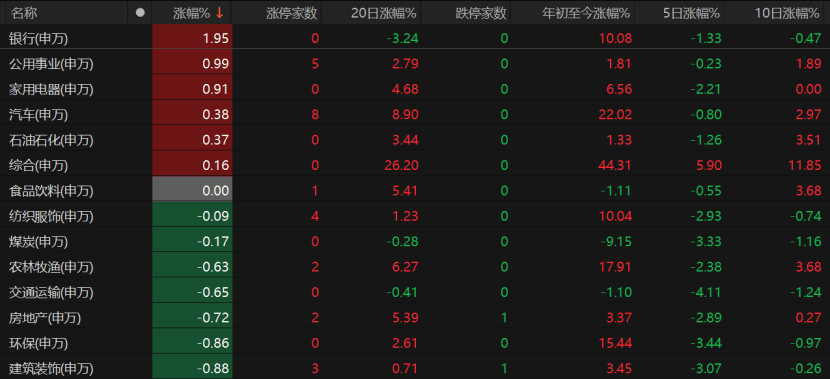830x379 pixels.
Task: Click the 10.08 year-to-date value for 银行
Action: (x=616, y=38)
